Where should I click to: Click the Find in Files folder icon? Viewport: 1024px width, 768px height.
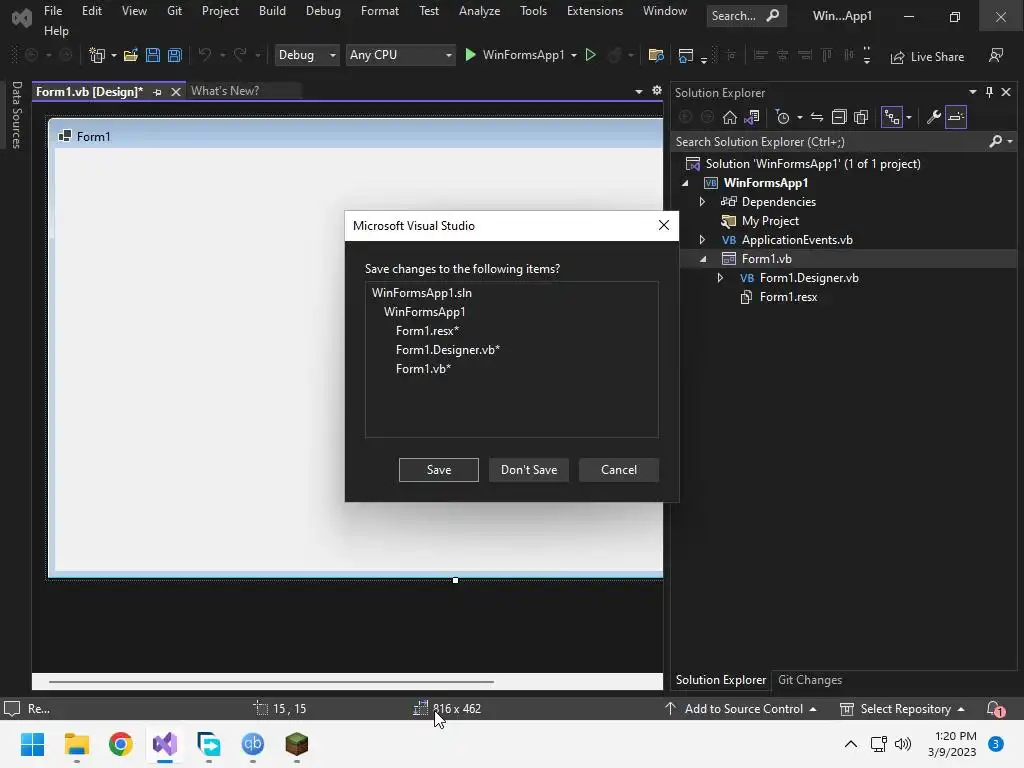tap(656, 56)
